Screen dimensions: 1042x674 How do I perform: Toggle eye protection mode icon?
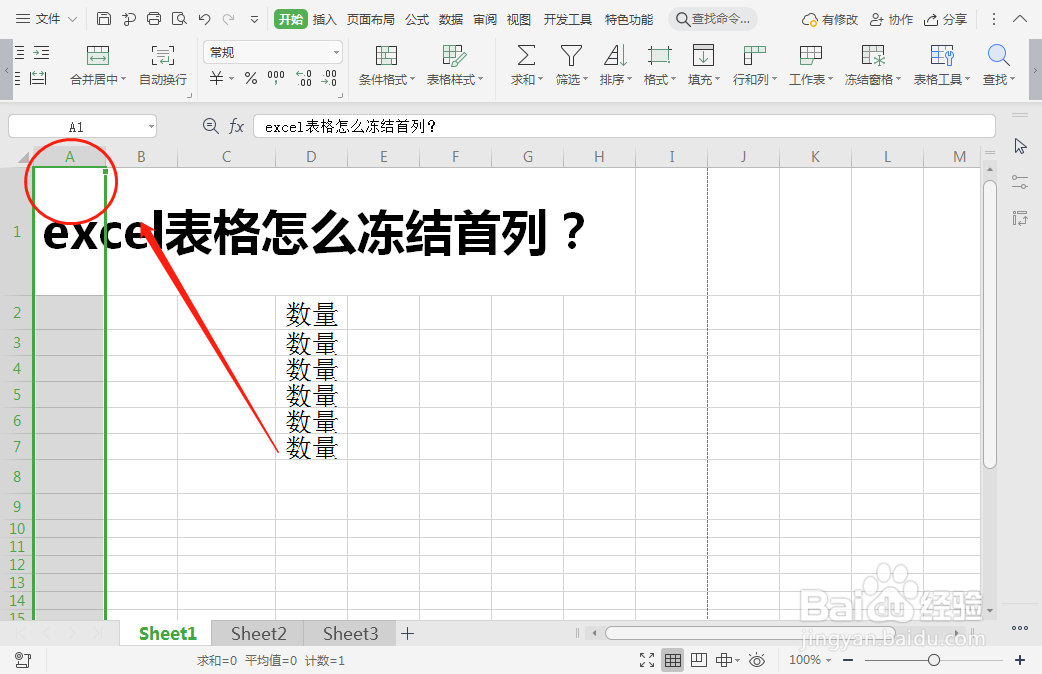(757, 660)
